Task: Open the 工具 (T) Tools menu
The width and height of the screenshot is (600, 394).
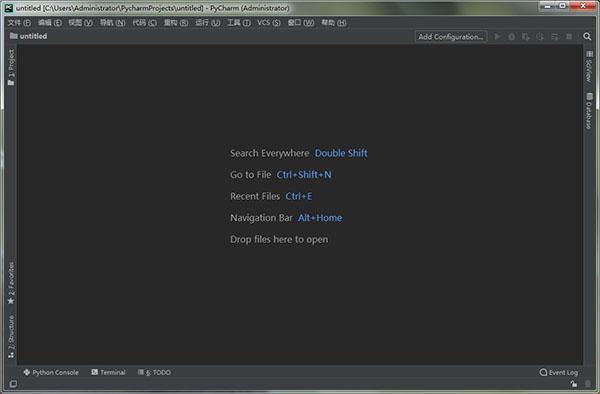Action: coord(239,23)
